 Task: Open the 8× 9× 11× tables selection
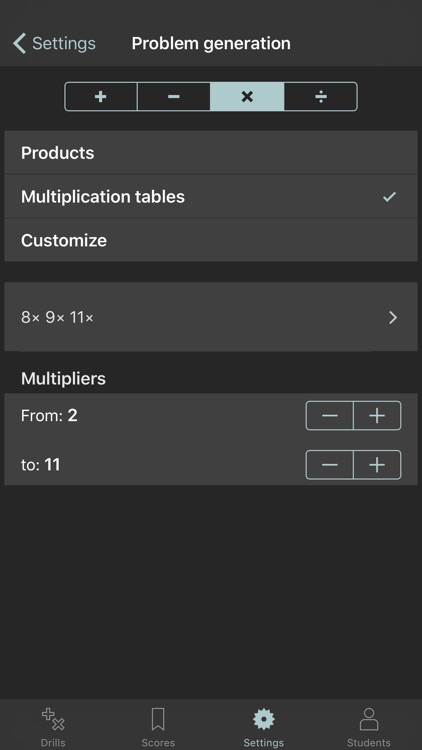click(x=211, y=317)
